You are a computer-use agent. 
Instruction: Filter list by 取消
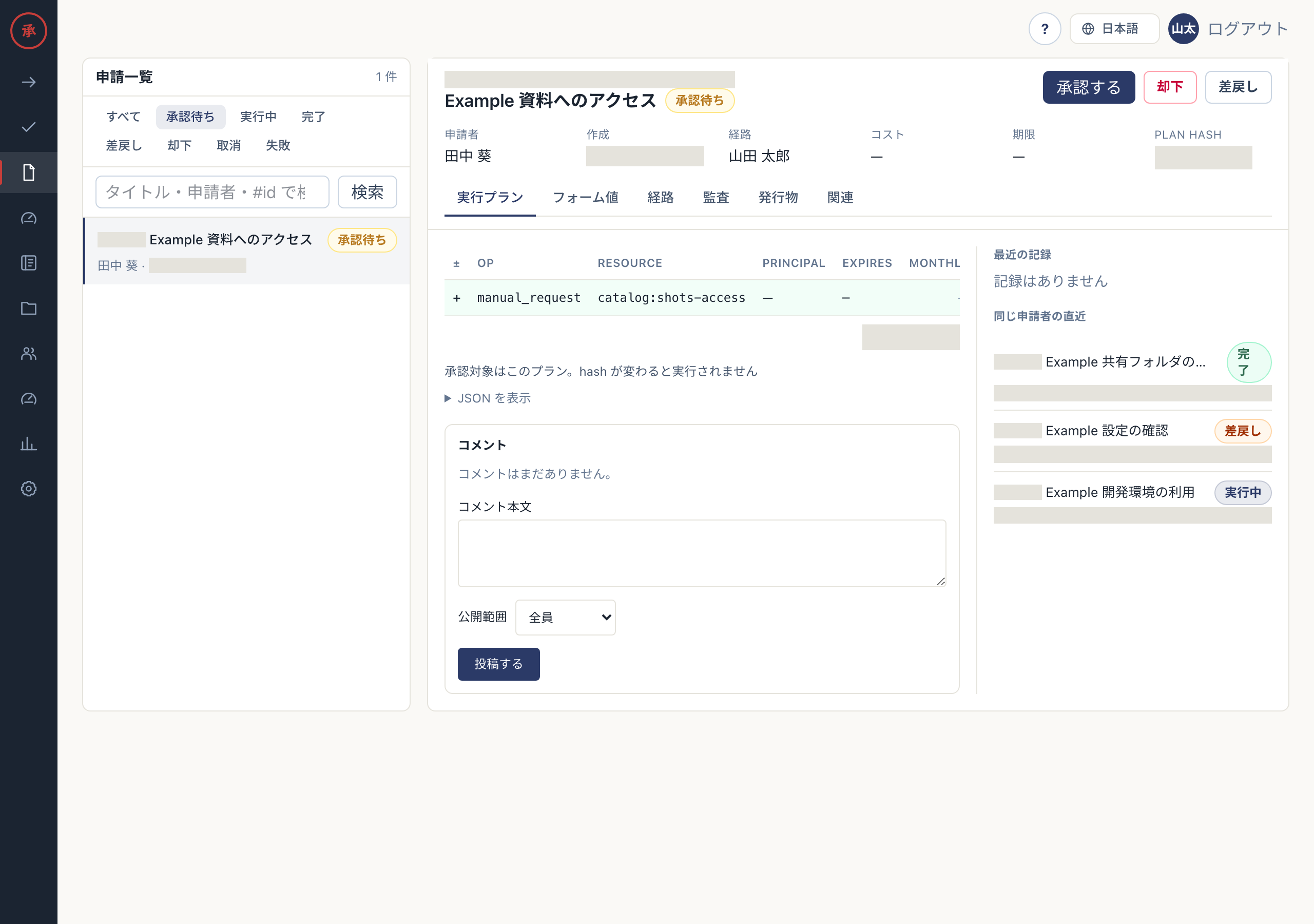228,145
